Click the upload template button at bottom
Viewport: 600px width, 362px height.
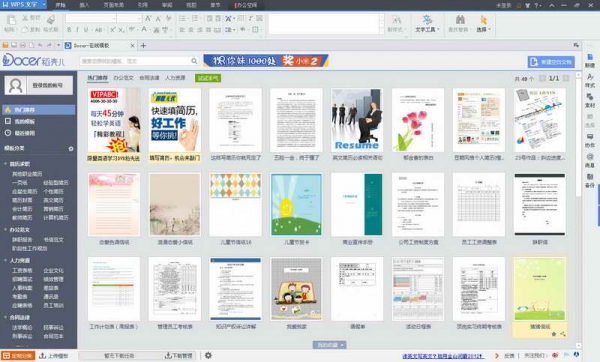pyautogui.click(x=54, y=356)
